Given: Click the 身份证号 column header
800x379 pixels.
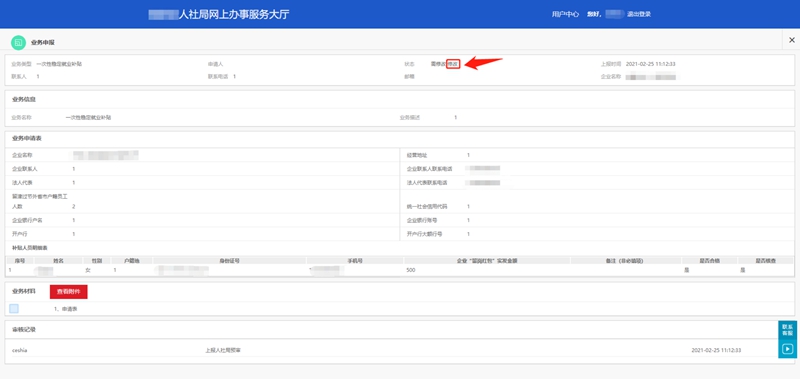Looking at the screenshot, I should [x=230, y=261].
